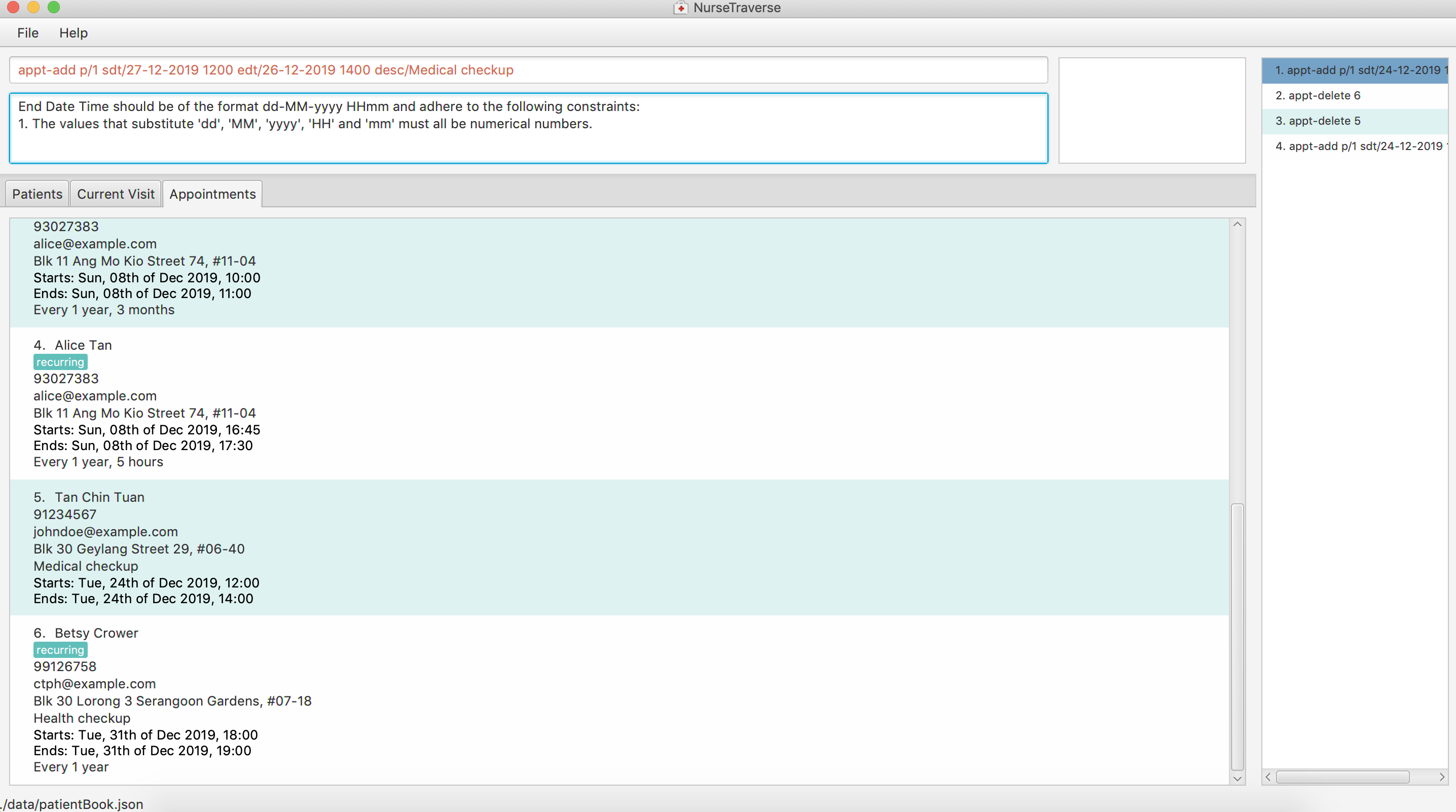Click scroll down arrow of appointments list
1456x812 pixels.
1237,779
